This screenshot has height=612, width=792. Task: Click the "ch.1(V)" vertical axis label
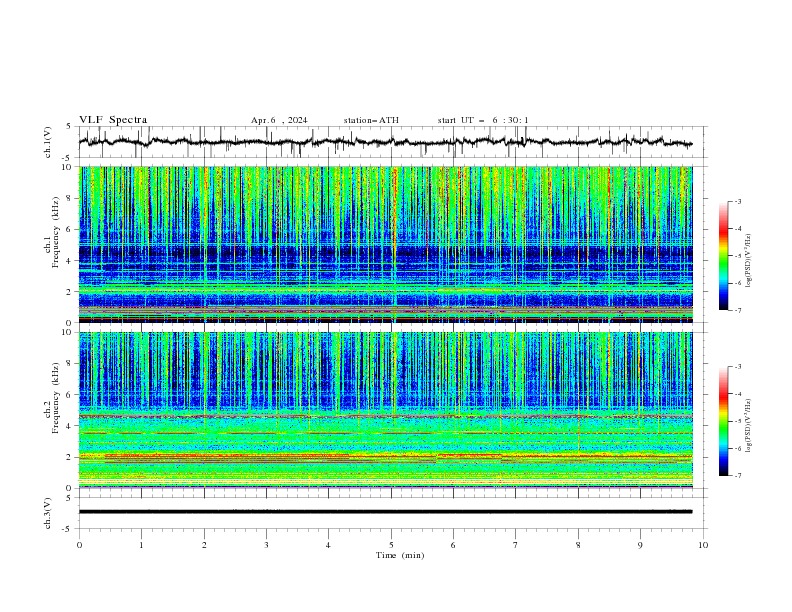click(x=48, y=142)
